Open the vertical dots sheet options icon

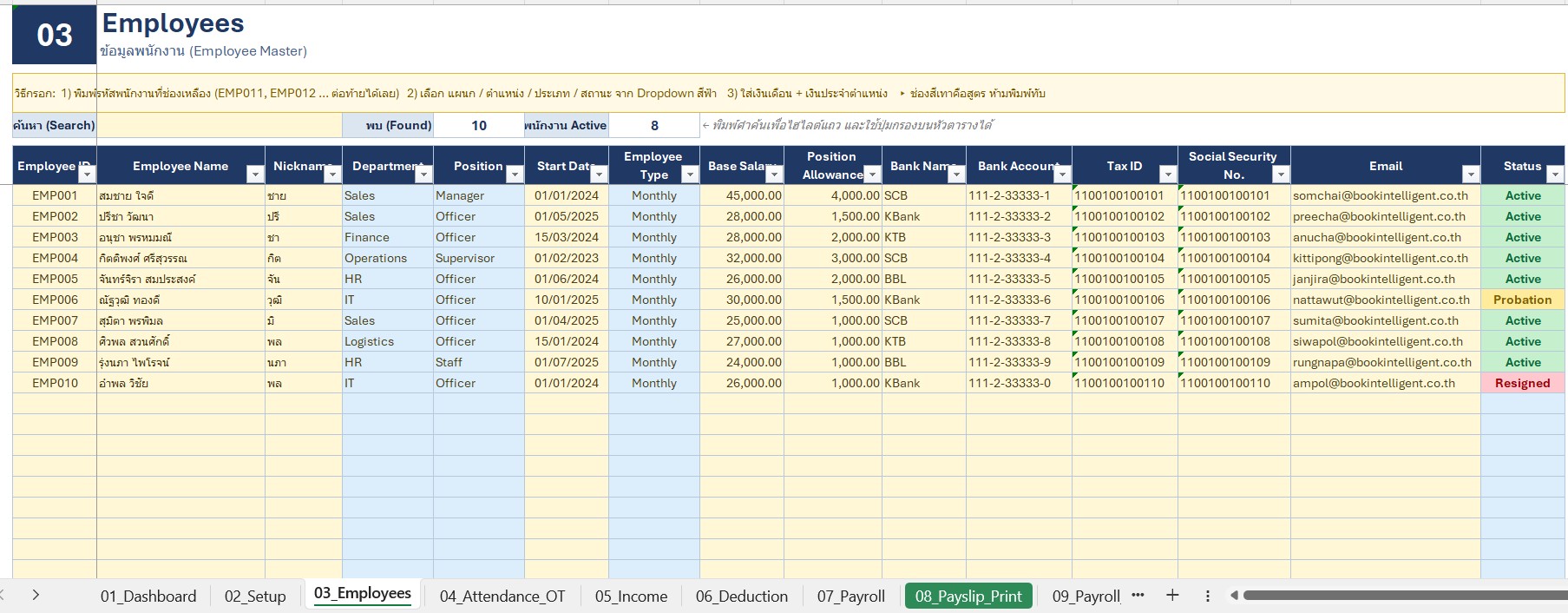point(1207,596)
